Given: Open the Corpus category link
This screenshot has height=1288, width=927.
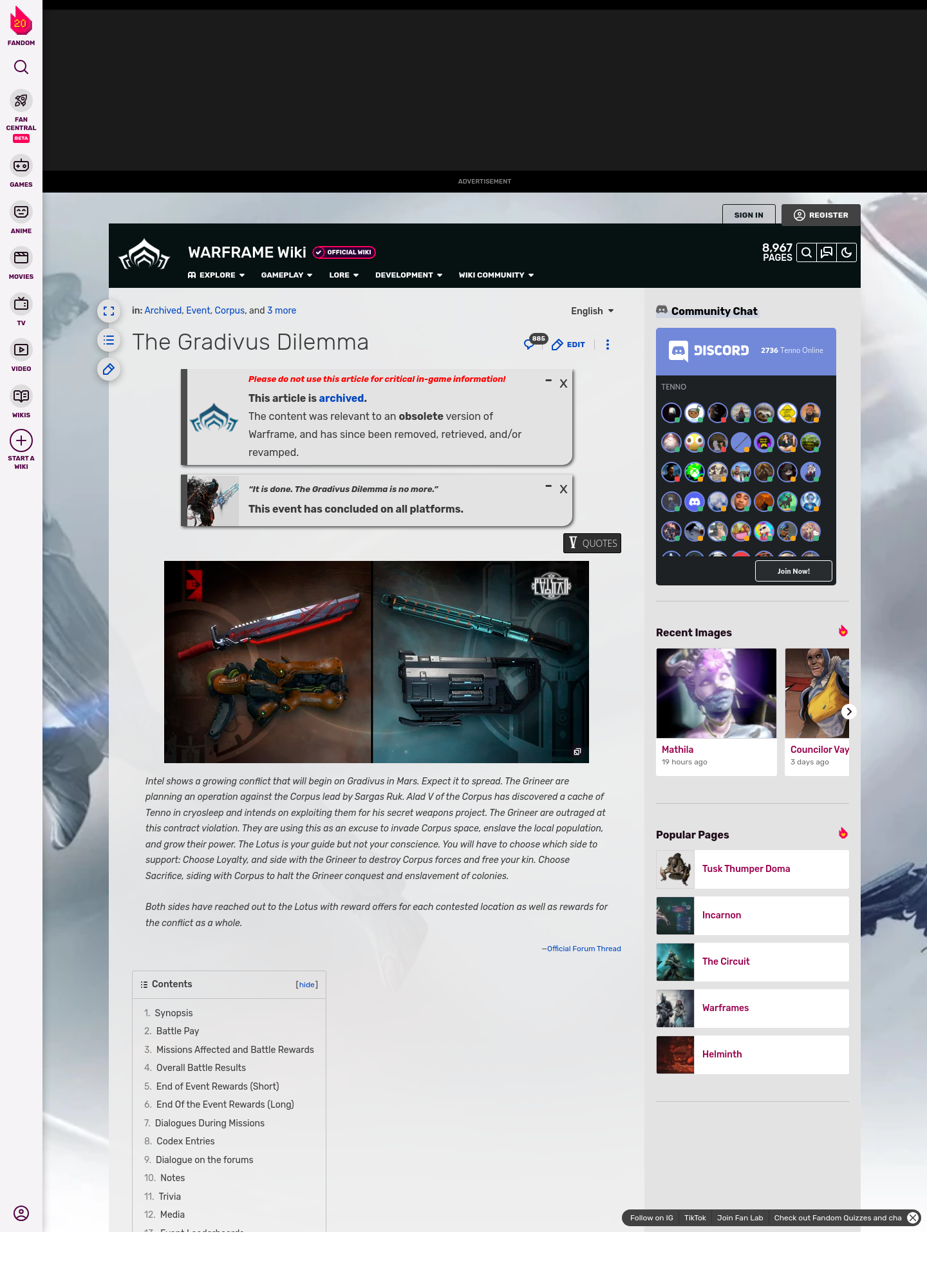Looking at the screenshot, I should coord(230,310).
